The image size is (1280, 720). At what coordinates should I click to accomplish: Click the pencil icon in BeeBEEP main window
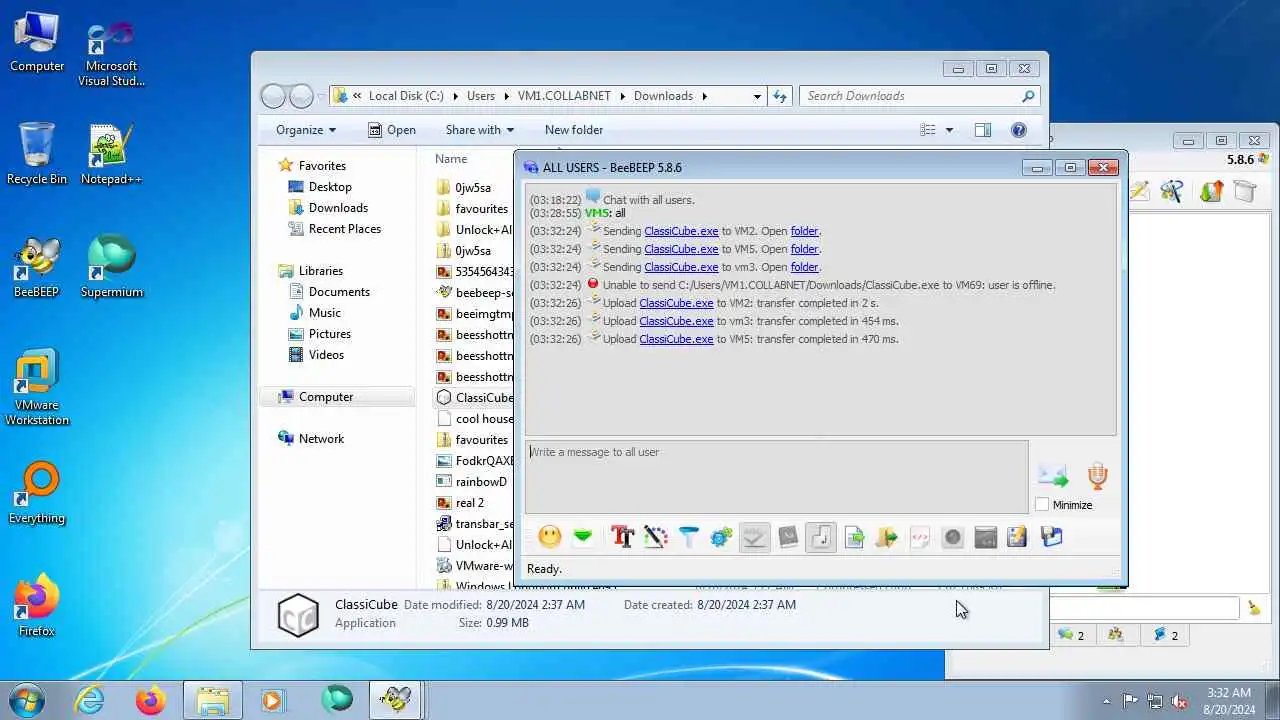coord(1141,191)
